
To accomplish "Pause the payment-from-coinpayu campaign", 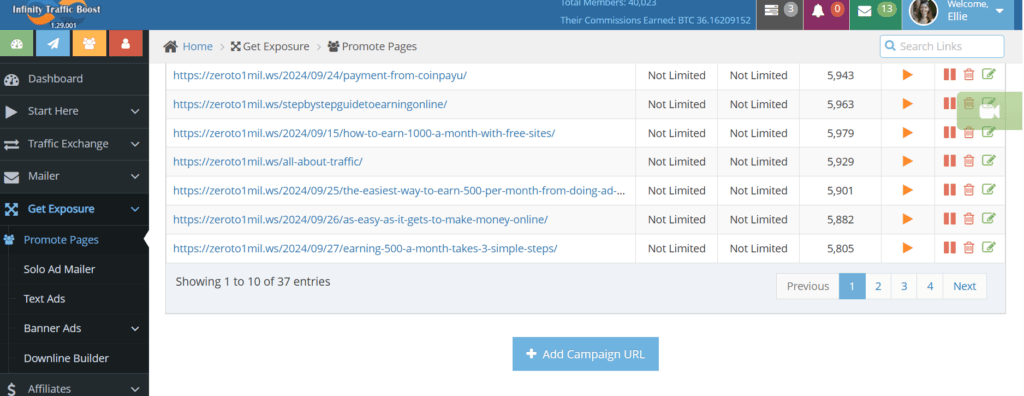I will point(950,74).
